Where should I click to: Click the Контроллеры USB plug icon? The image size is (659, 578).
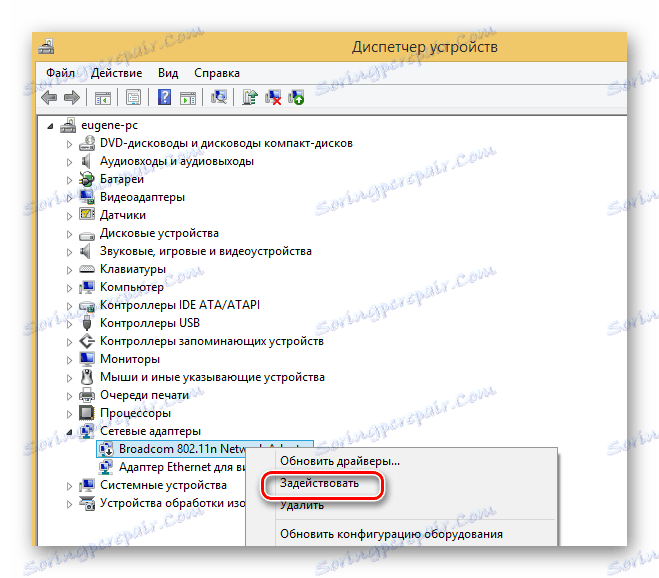point(87,323)
